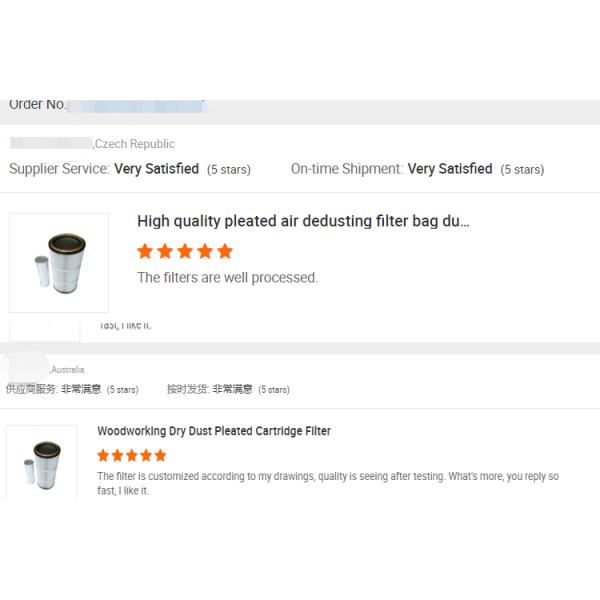Open the pleated air dedusting filter thumbnail
The height and width of the screenshot is (600, 600).
coord(59,262)
